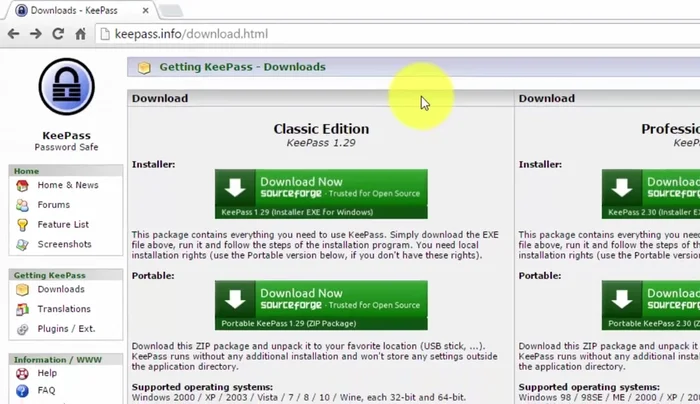Open a new browser tab
This screenshot has height=404, width=700.
point(171,11)
